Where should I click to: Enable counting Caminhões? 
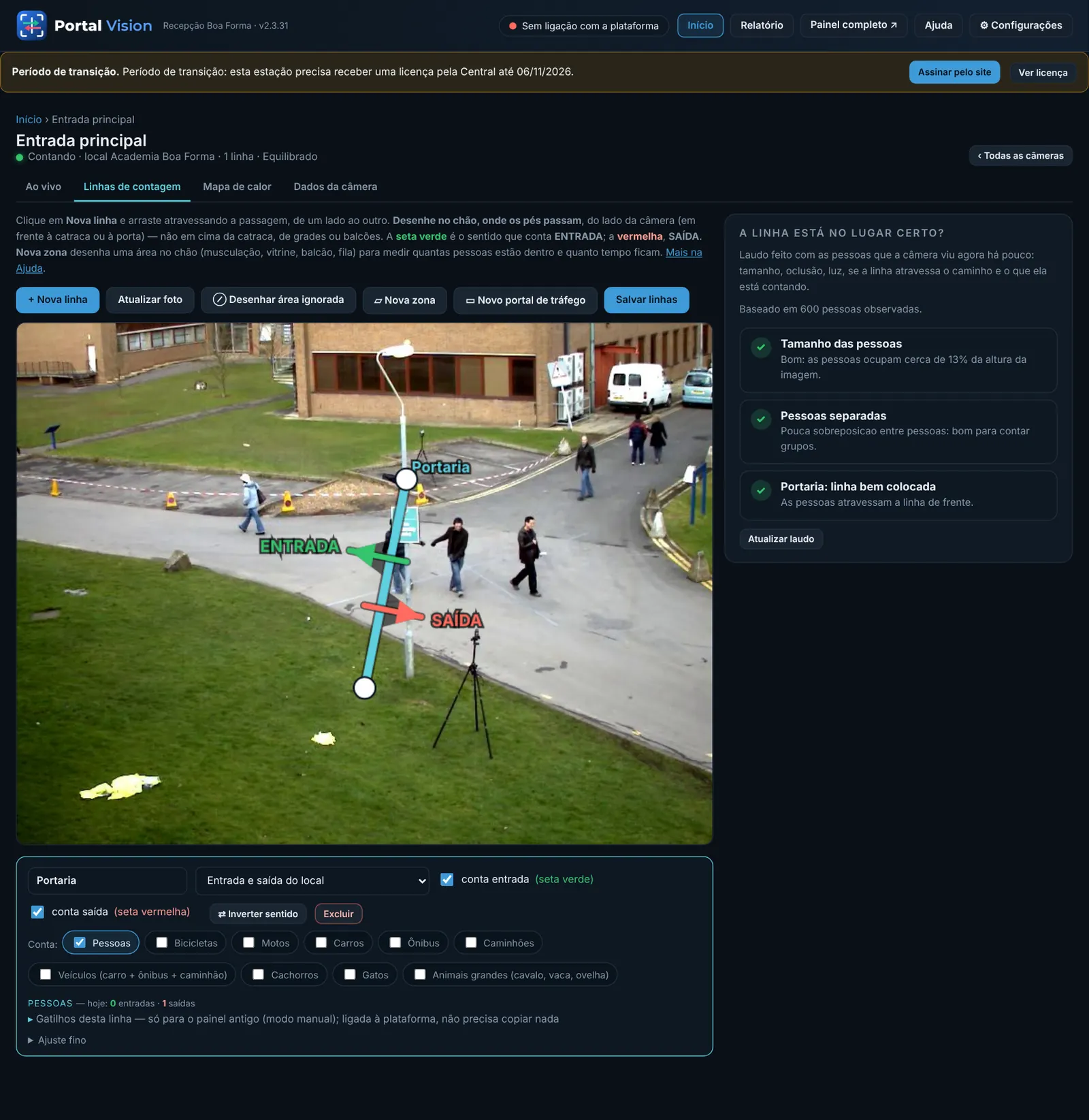click(x=471, y=942)
